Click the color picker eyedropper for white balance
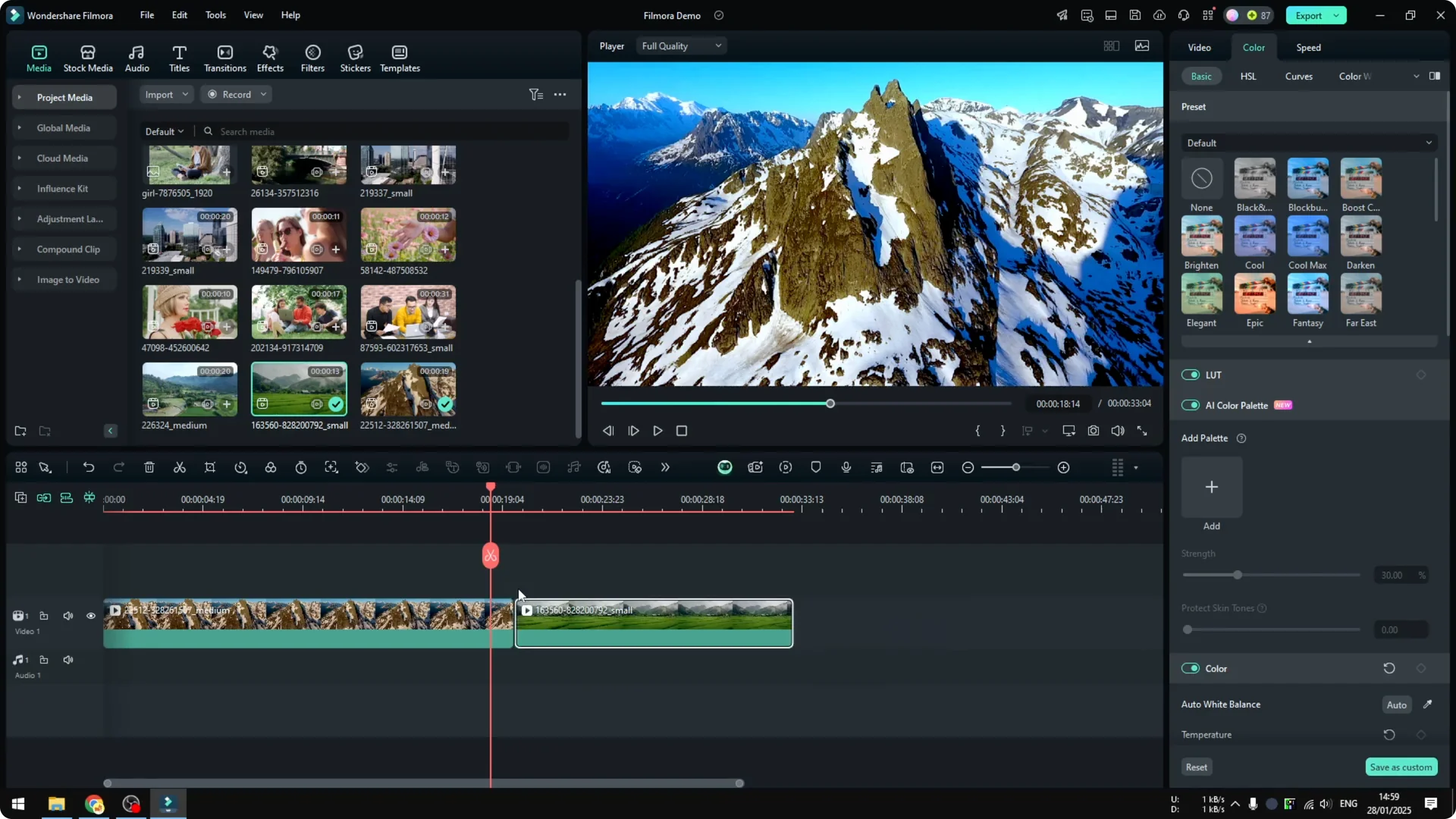Screen dimensions: 1456x819 click(1427, 704)
